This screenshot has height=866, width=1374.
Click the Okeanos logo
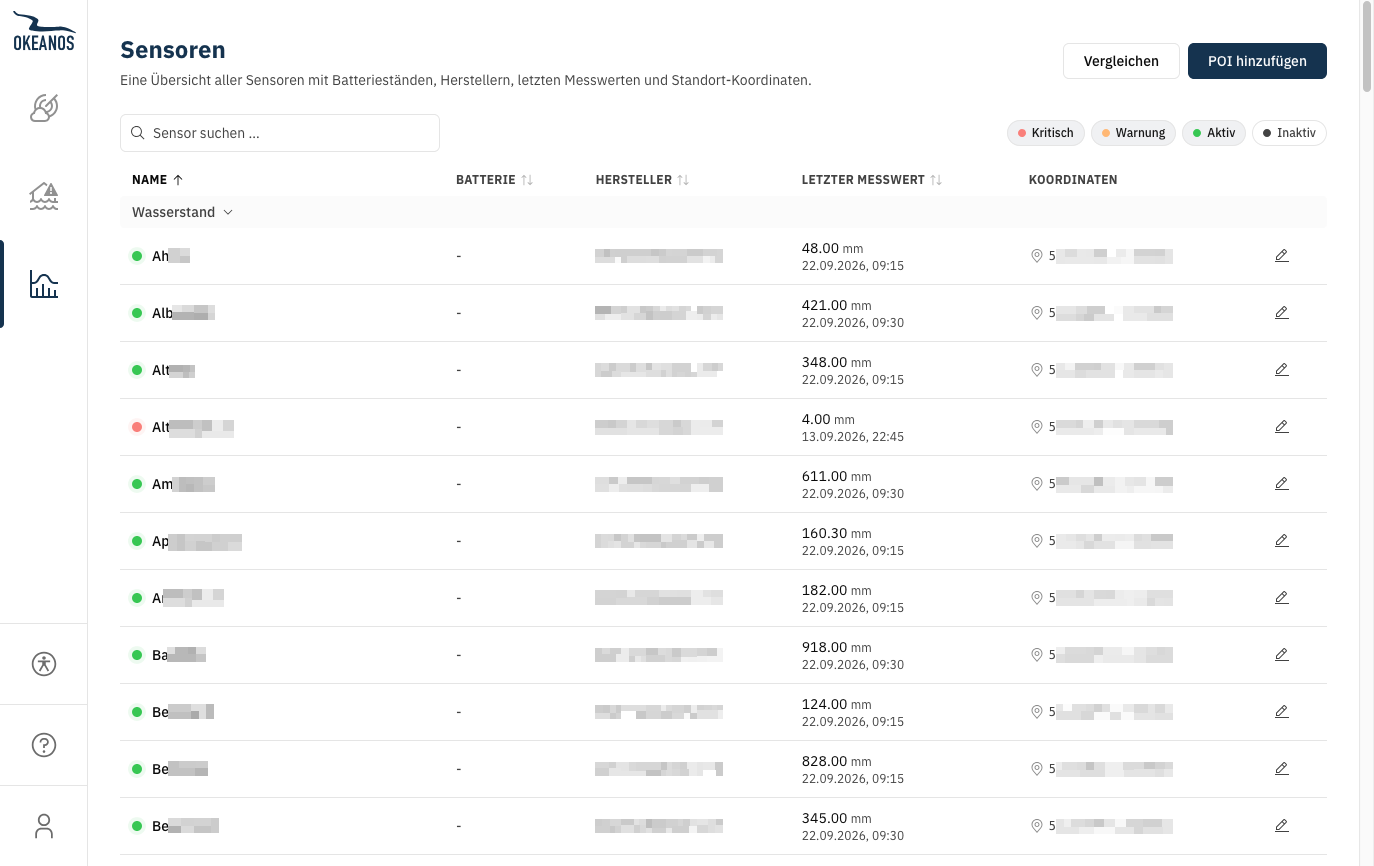pyautogui.click(x=44, y=31)
